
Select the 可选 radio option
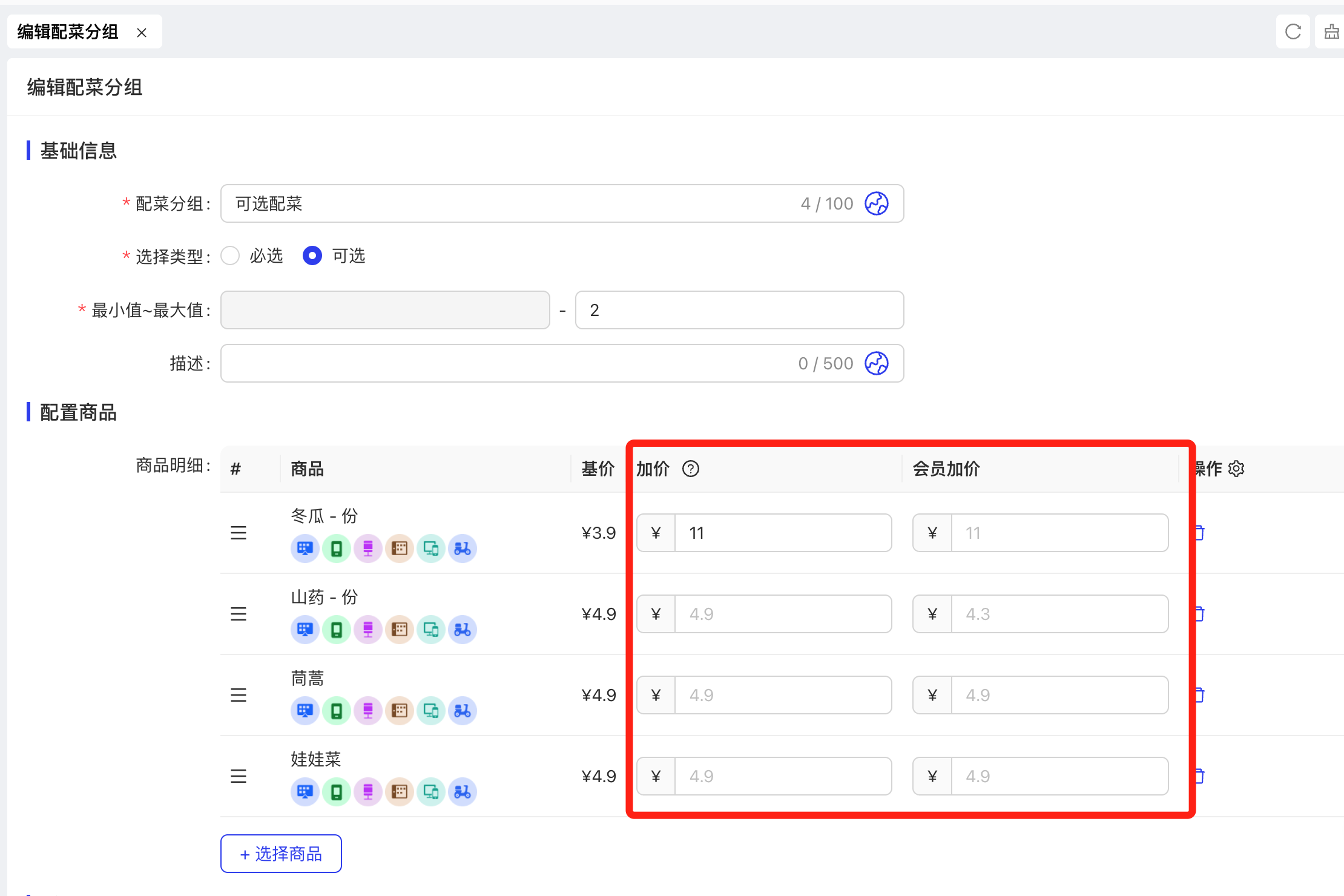click(312, 255)
